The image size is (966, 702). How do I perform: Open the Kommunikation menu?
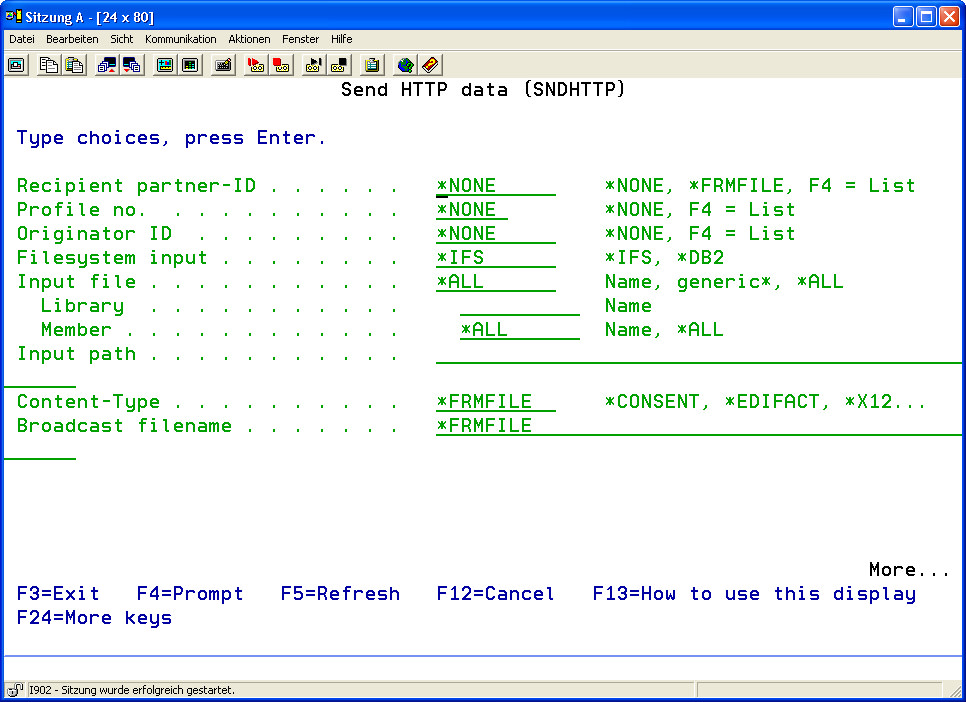point(180,39)
